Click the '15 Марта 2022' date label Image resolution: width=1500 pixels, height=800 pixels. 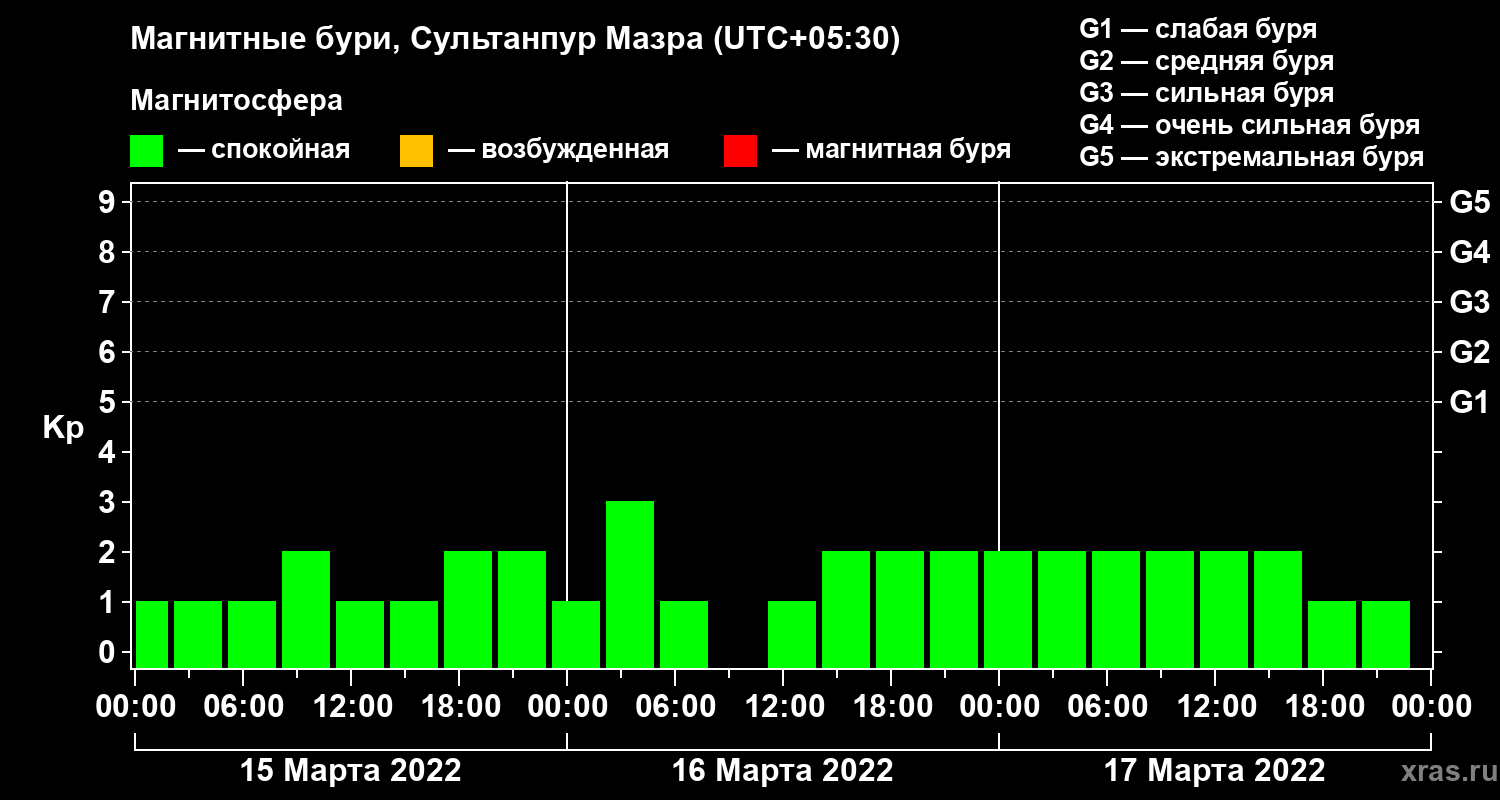tap(350, 771)
